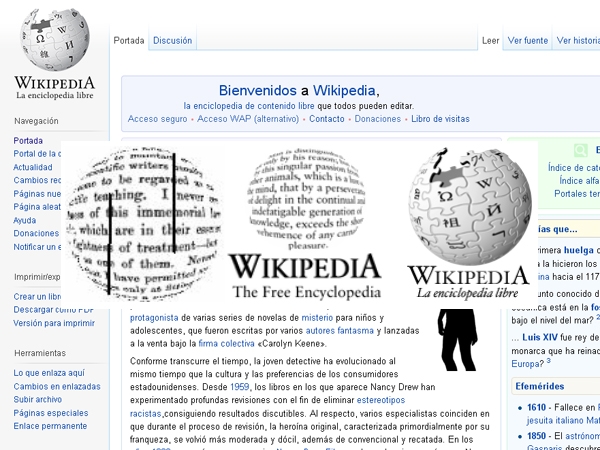Click the Wikipedia link in welcome heading

pyautogui.click(x=344, y=91)
